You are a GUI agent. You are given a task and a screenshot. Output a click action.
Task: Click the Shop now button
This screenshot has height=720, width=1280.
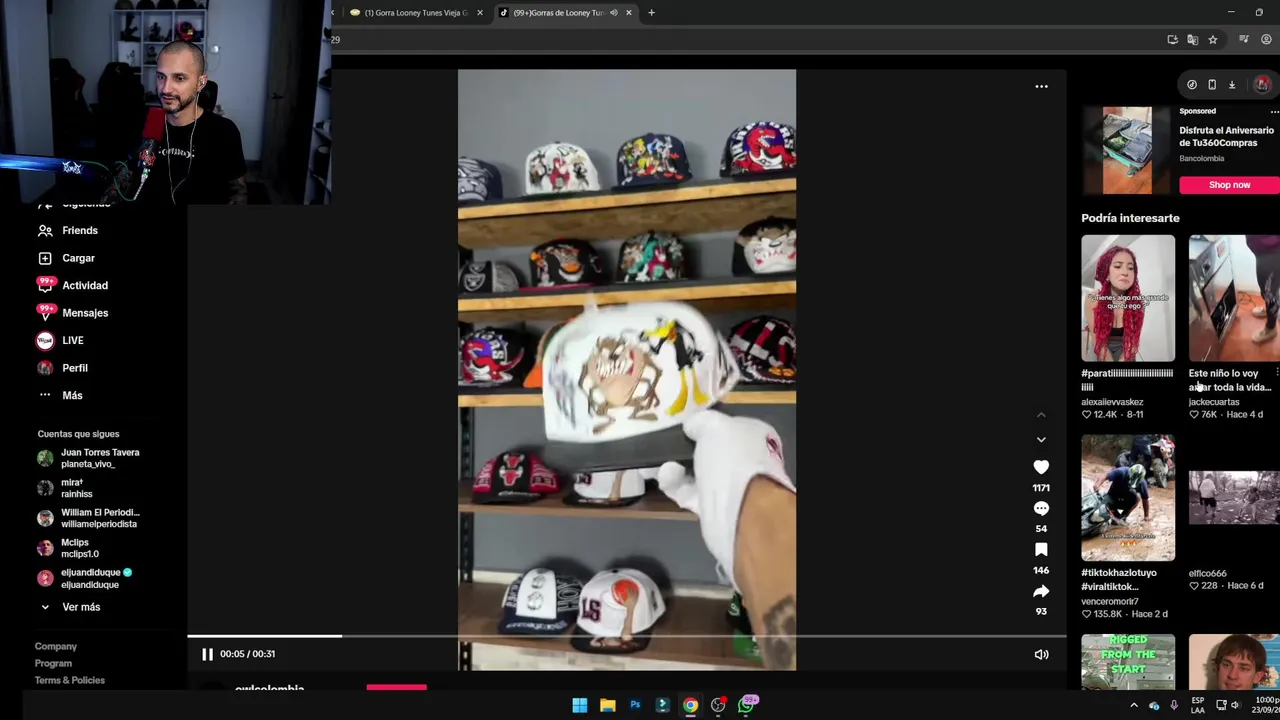[1229, 185]
